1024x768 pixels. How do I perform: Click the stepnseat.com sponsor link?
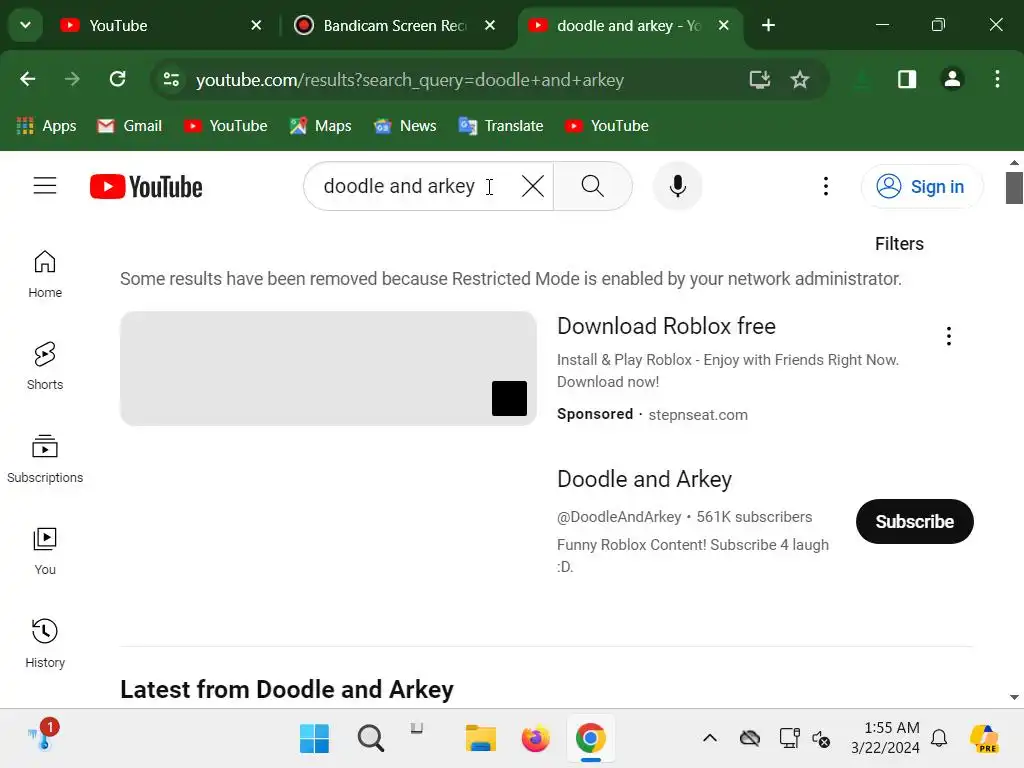(697, 415)
